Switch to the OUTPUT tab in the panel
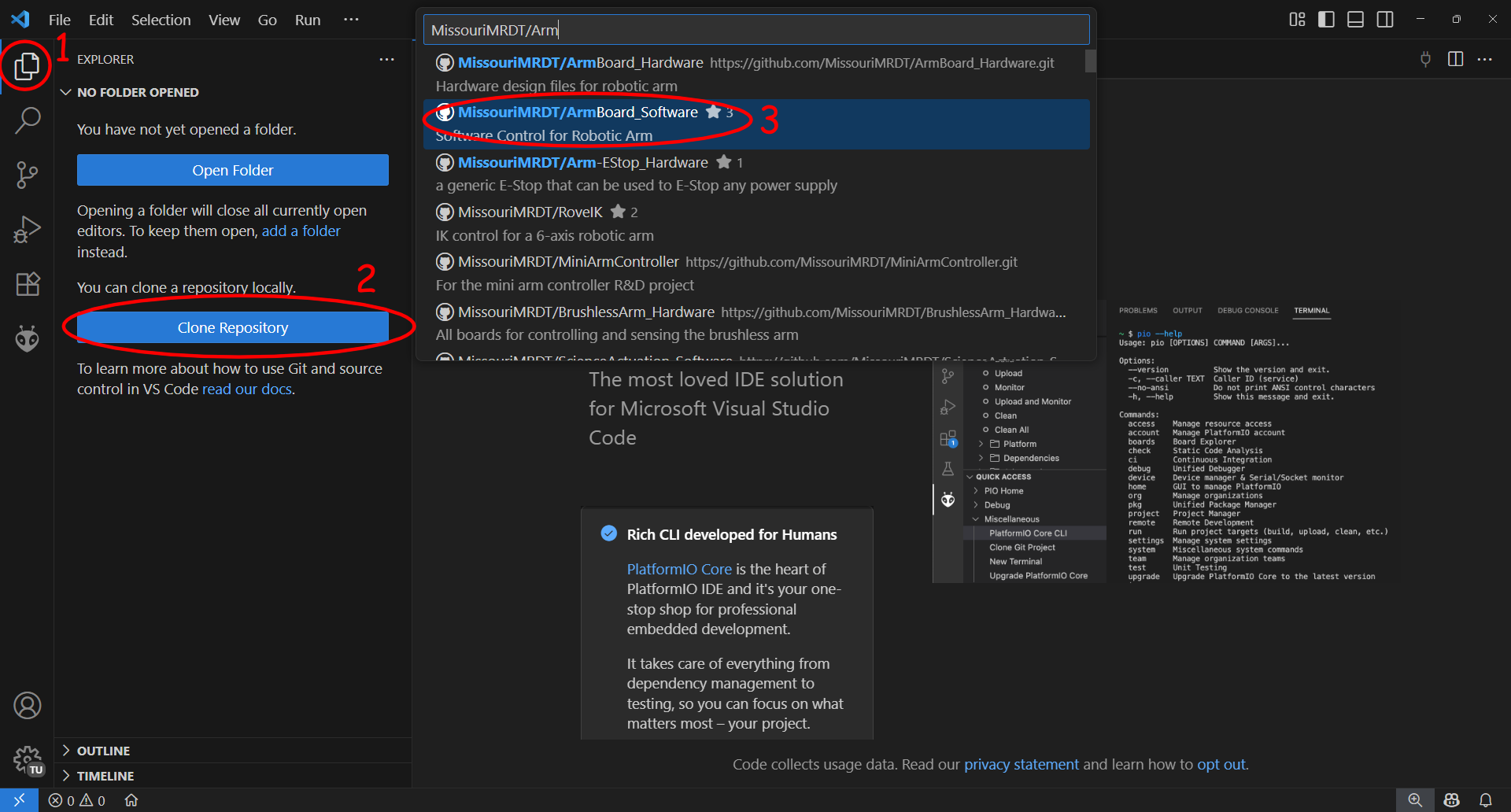 point(1188,310)
